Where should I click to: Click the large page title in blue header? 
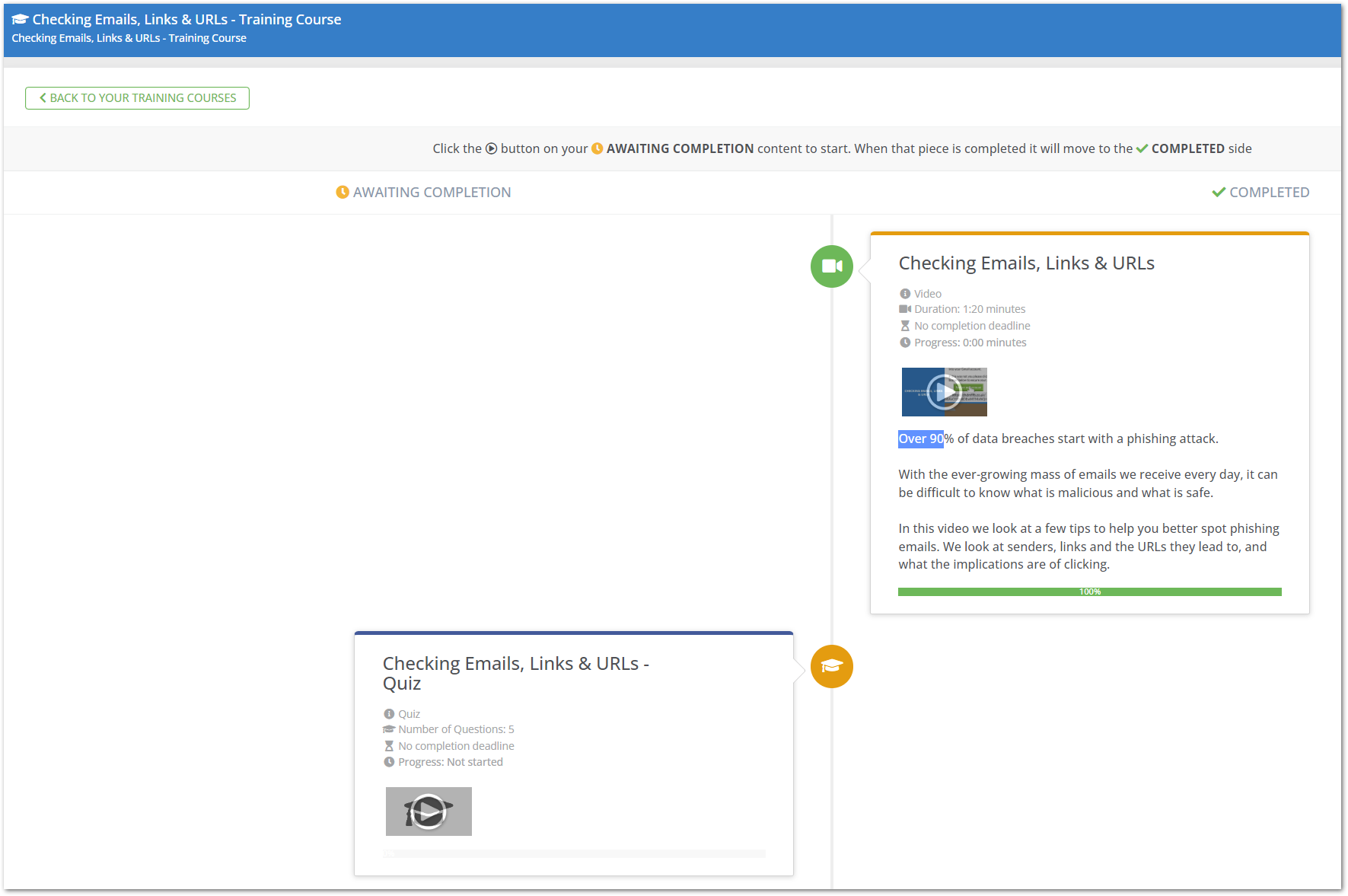[186, 20]
